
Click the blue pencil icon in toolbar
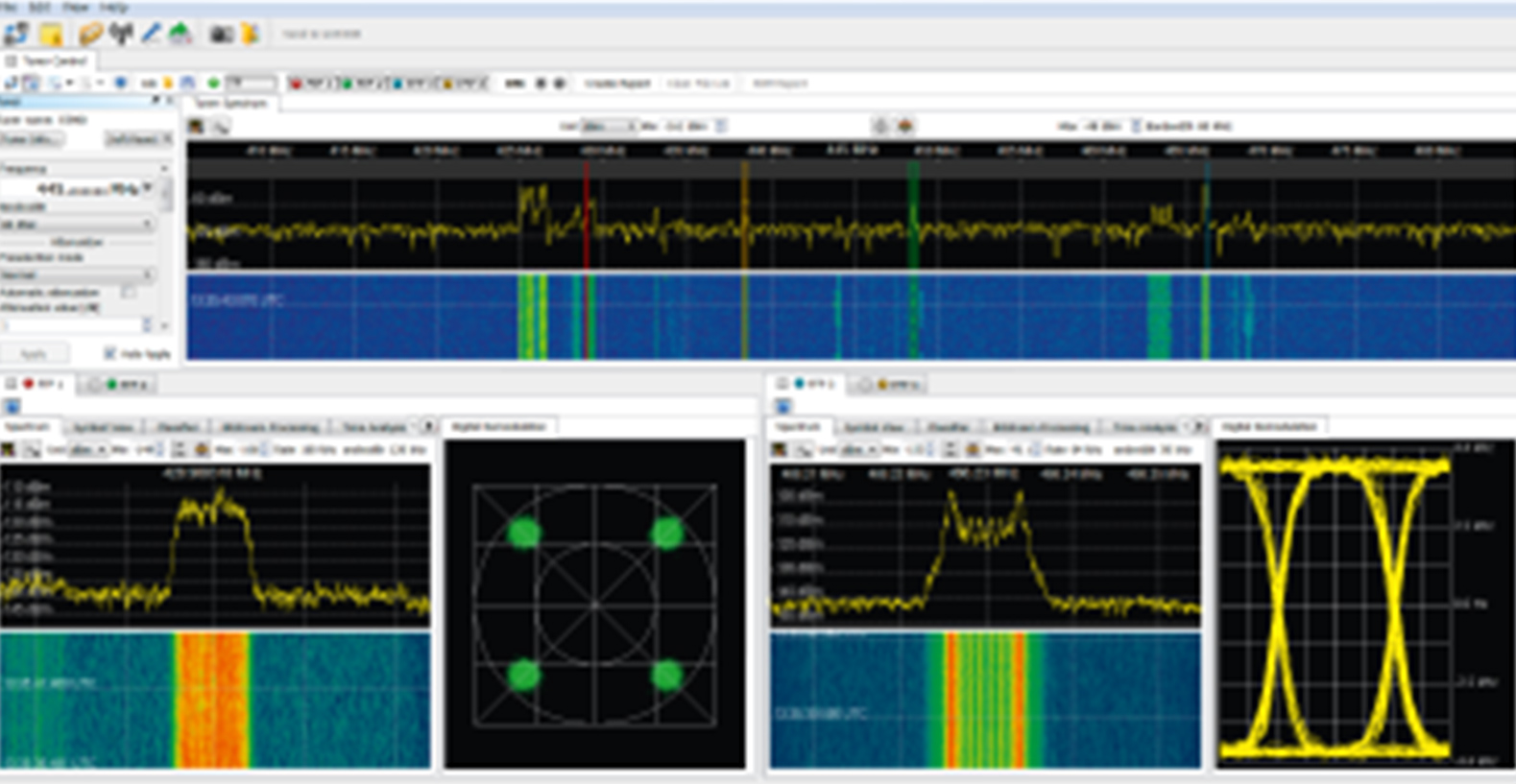[151, 34]
